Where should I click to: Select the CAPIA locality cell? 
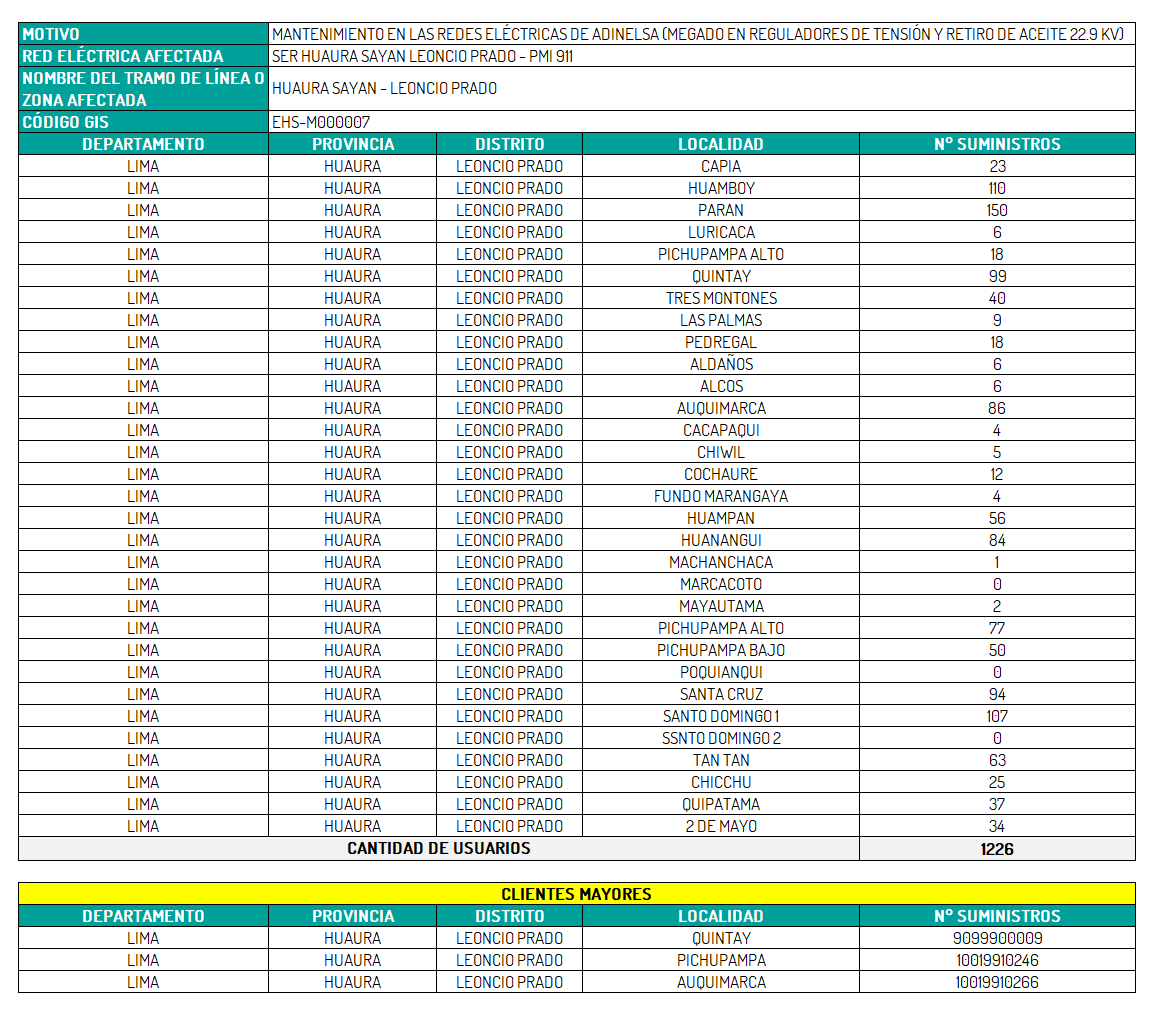tap(720, 166)
